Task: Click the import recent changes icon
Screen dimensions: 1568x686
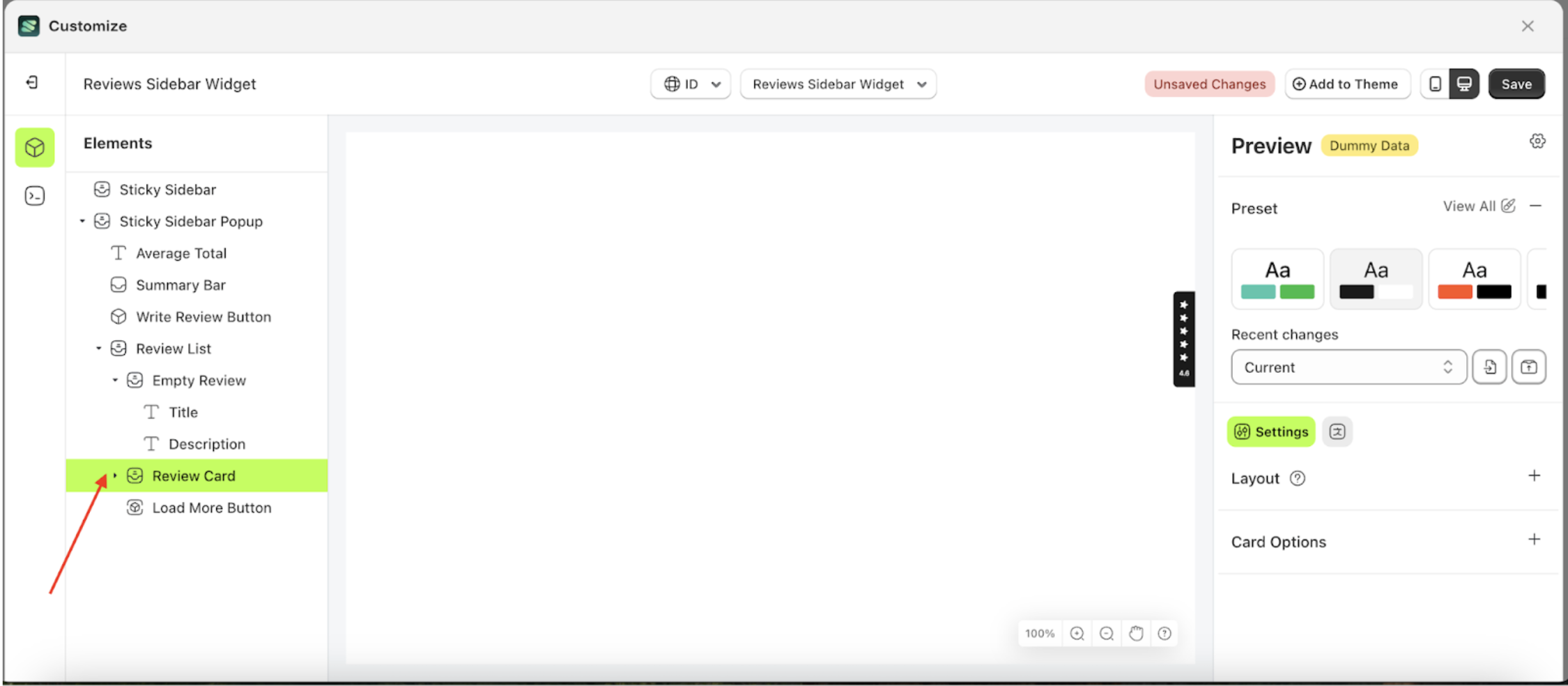Action: pyautogui.click(x=1489, y=367)
